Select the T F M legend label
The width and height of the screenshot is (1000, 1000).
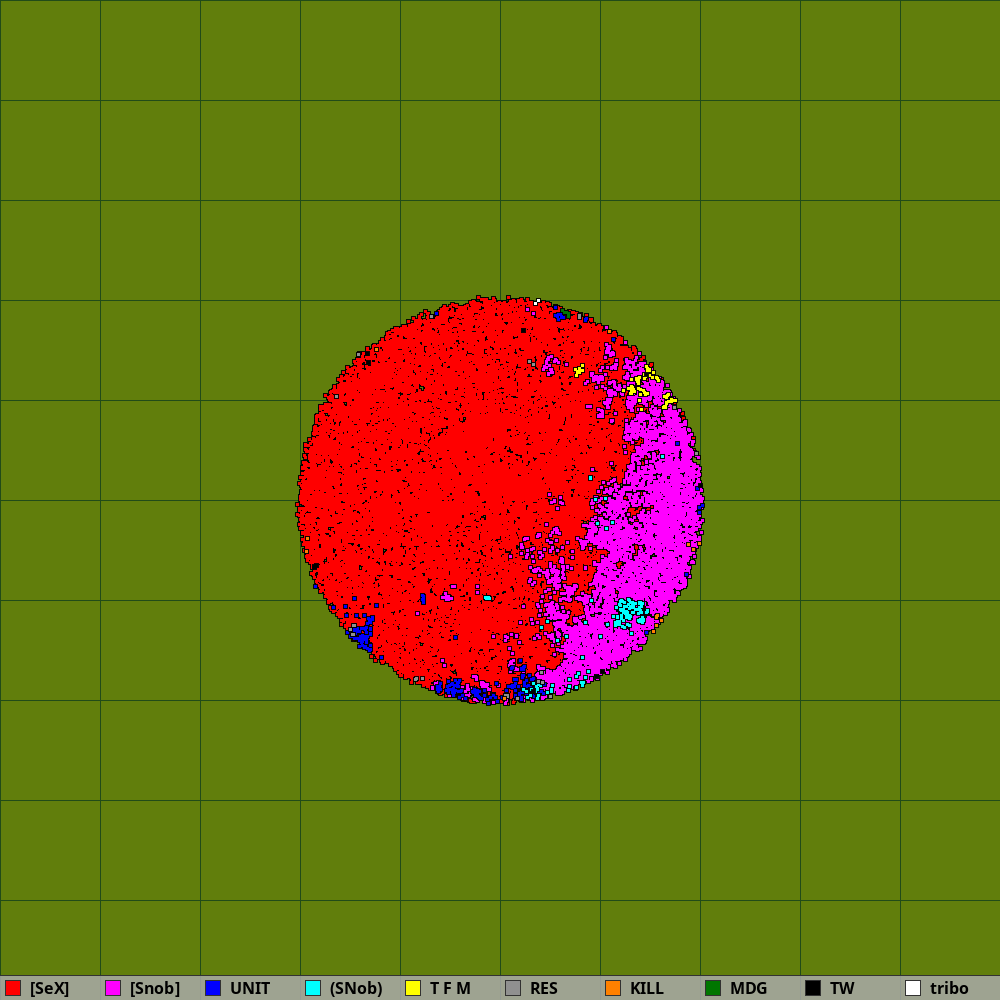(x=450, y=989)
